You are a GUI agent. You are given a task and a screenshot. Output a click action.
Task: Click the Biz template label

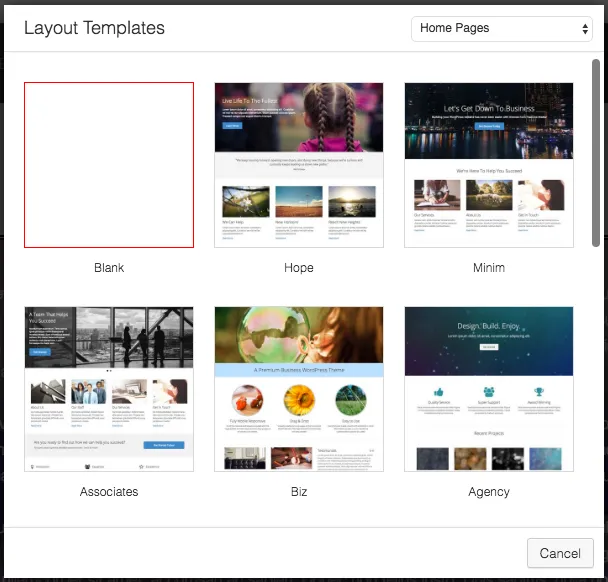tap(299, 492)
